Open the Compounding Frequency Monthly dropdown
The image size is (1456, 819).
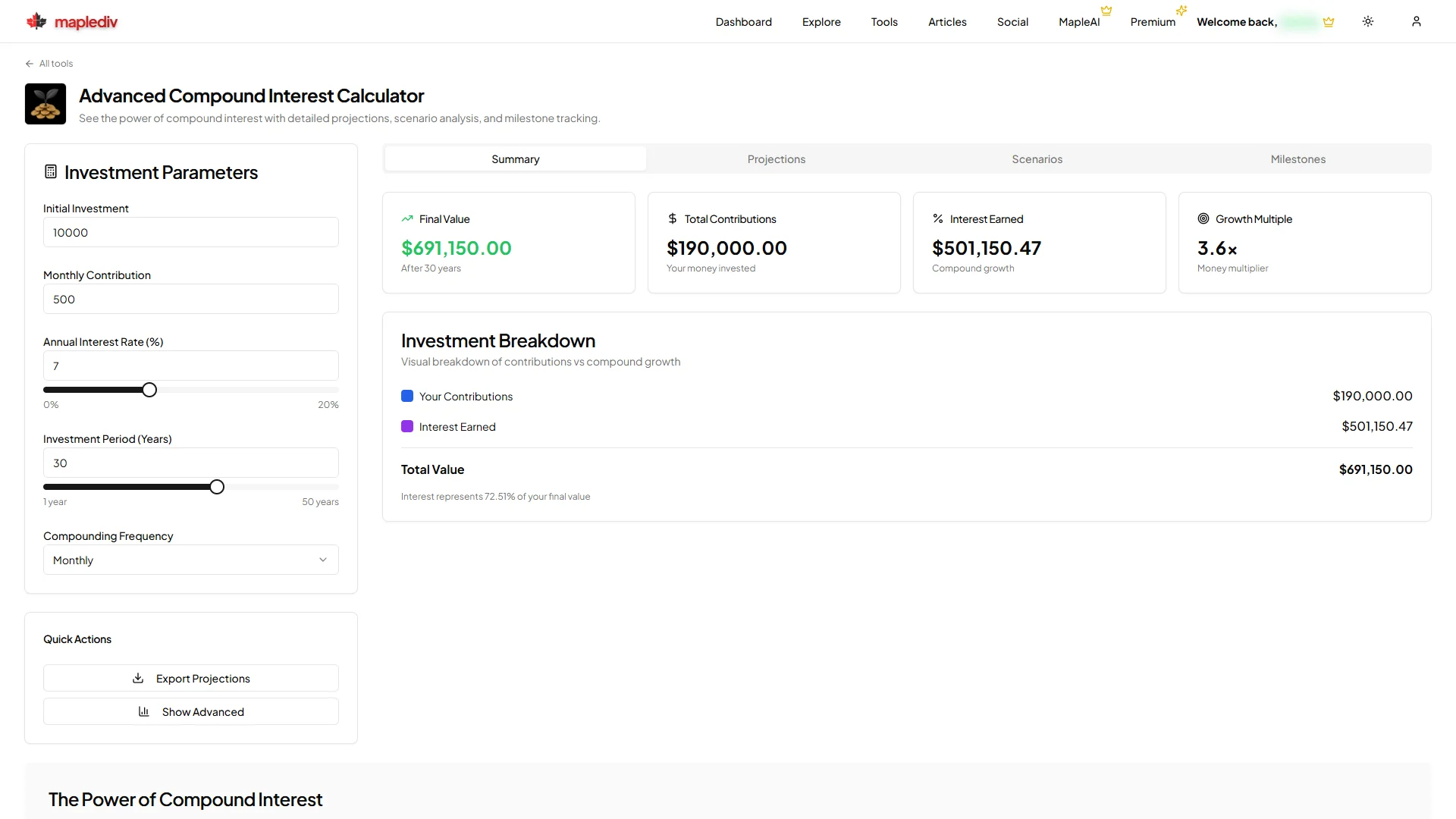[x=191, y=560]
